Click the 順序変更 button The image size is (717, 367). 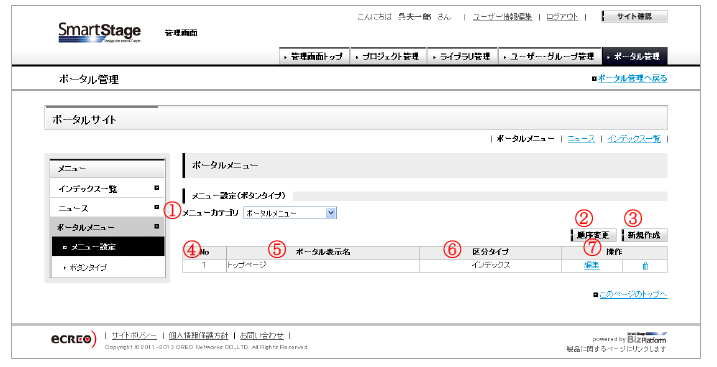593,235
